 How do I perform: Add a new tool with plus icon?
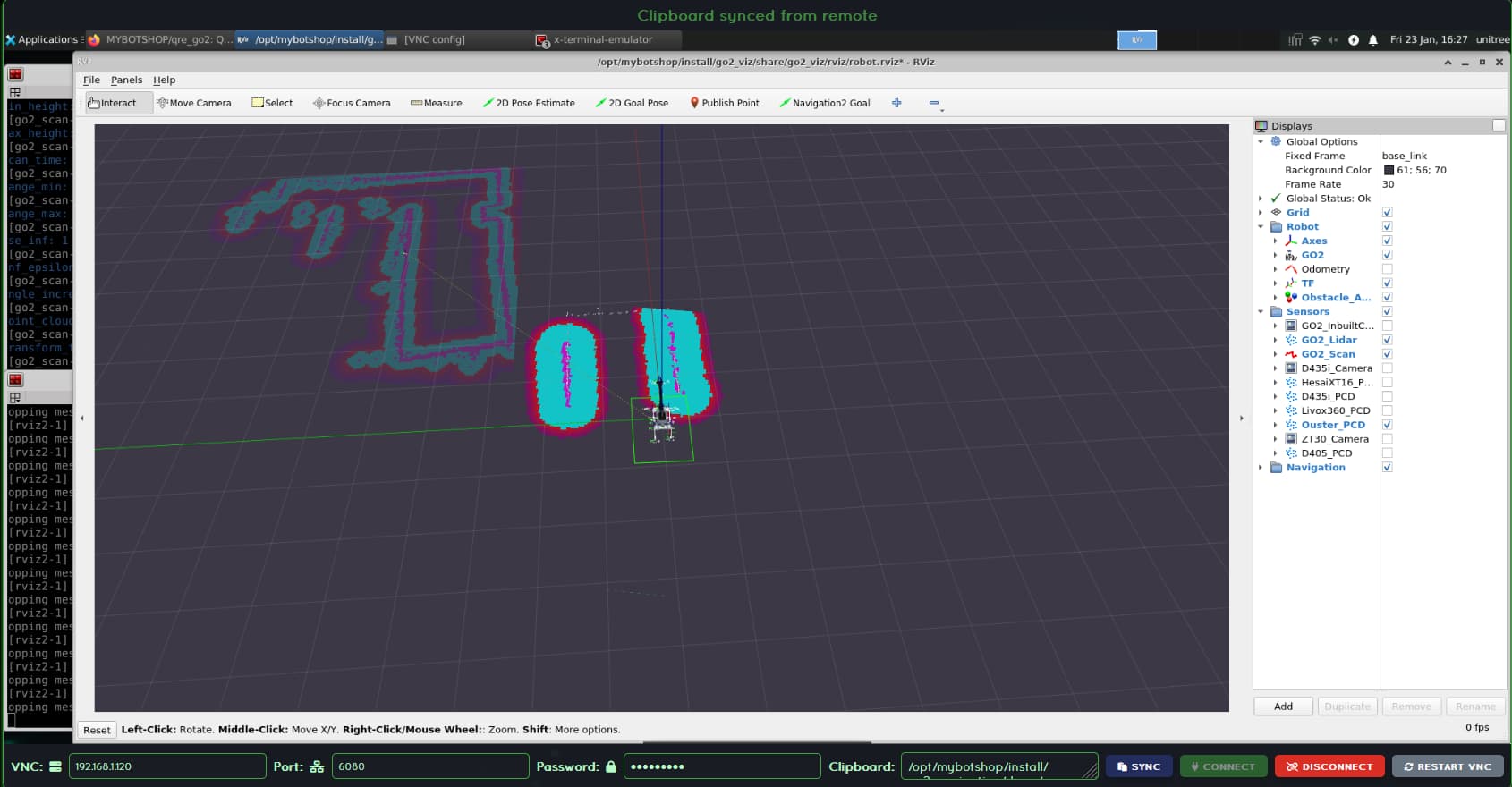coord(896,103)
